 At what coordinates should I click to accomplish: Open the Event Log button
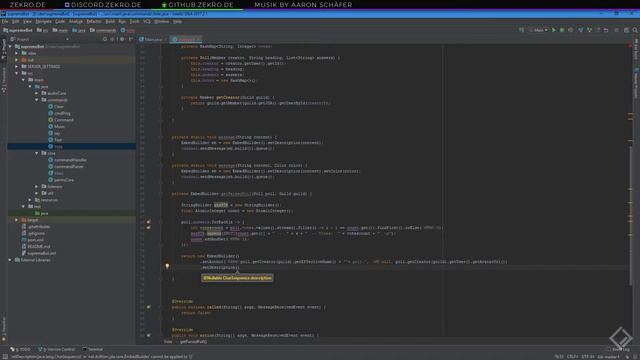618,349
